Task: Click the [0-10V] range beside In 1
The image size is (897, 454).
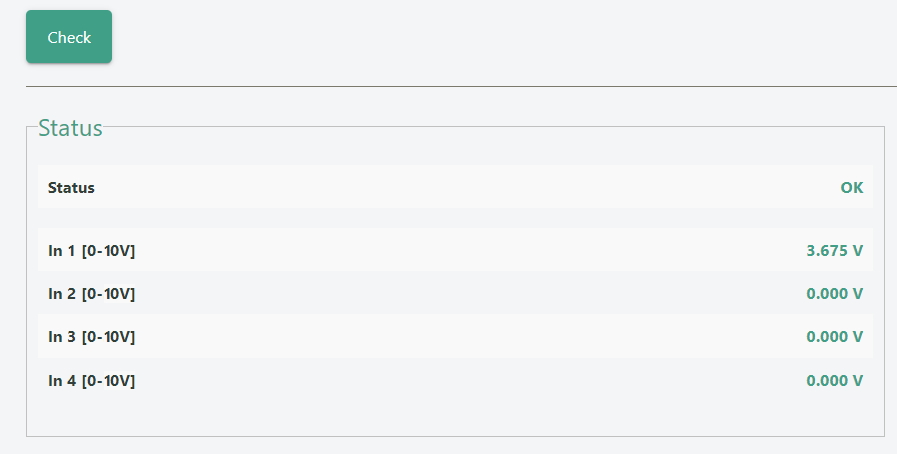Action: pos(108,251)
